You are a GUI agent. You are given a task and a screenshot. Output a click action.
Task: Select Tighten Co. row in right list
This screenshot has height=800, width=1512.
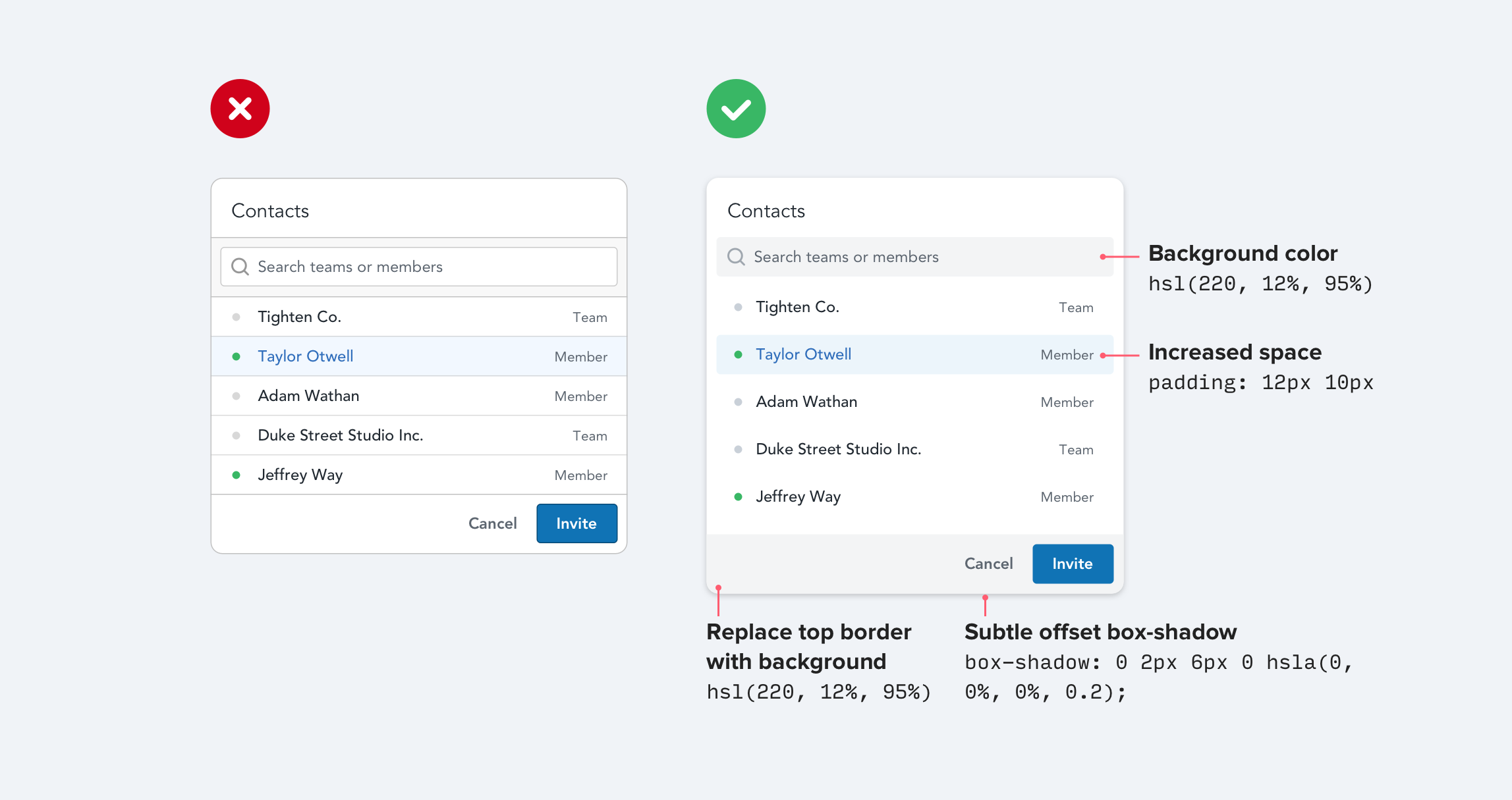(x=914, y=307)
